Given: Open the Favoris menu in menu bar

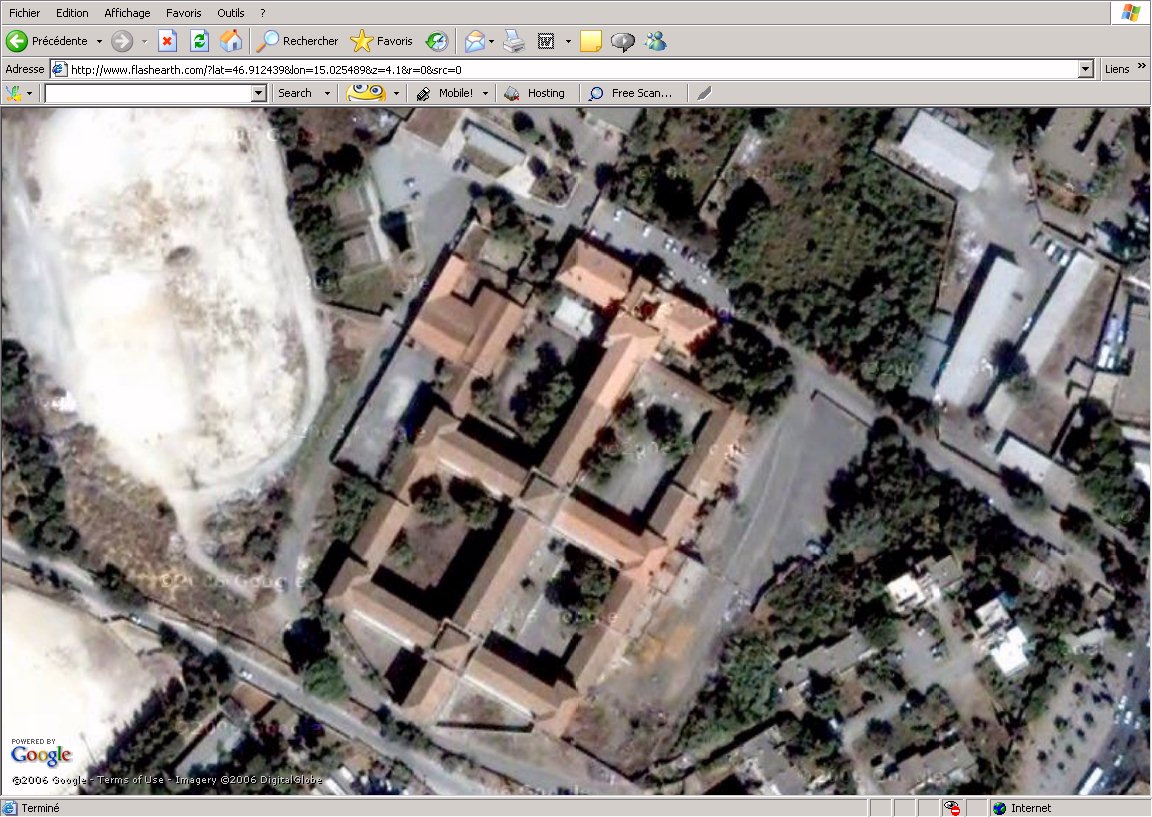Looking at the screenshot, I should pyautogui.click(x=184, y=13).
